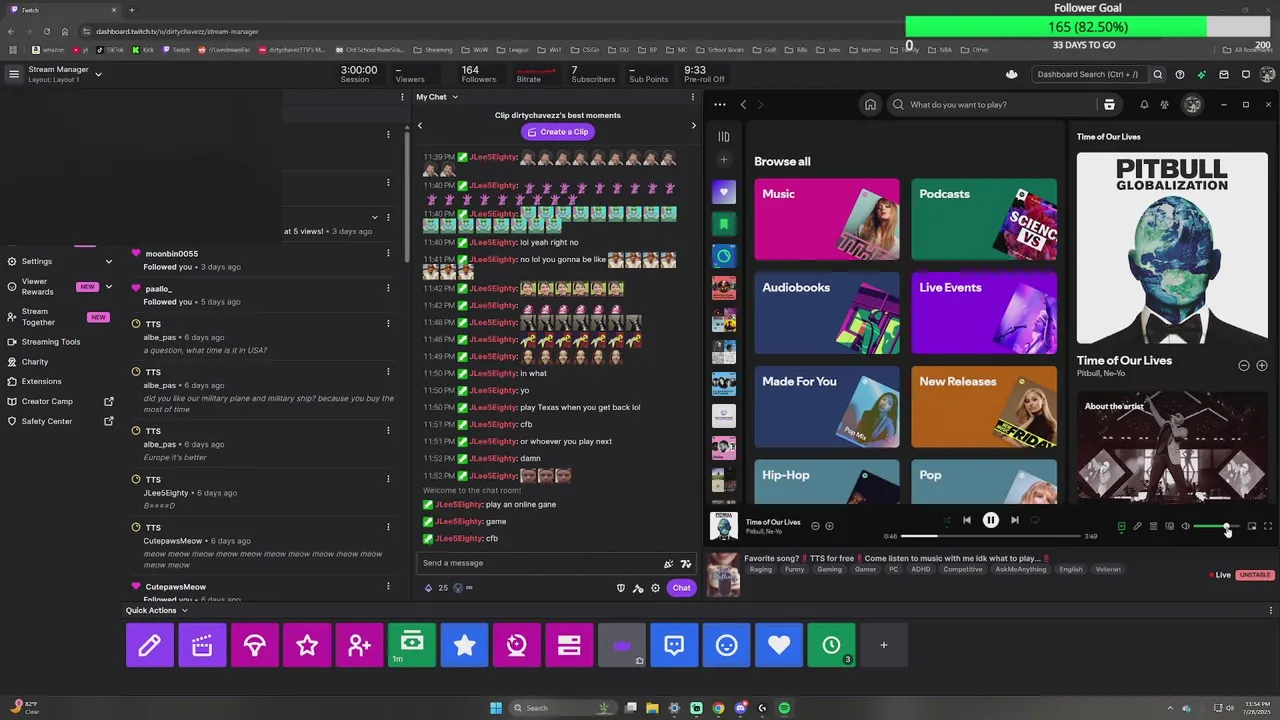Toggle Now Playing view in Spotify

click(x=1121, y=526)
